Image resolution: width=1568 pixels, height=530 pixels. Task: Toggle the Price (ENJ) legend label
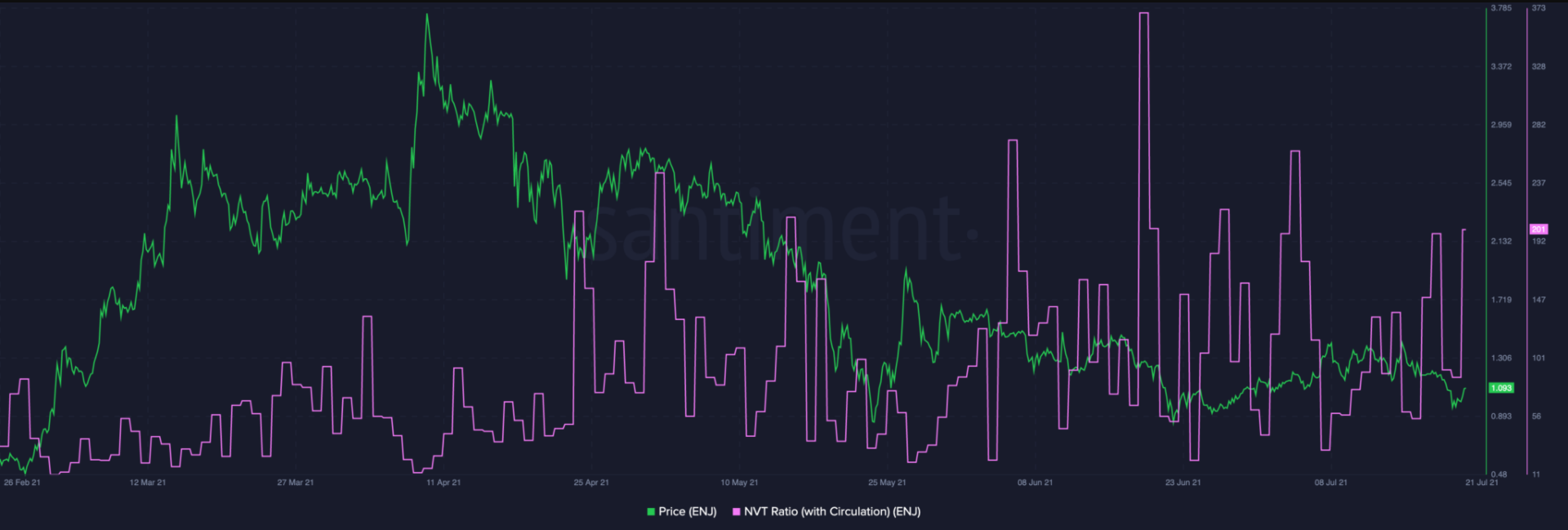[687, 512]
